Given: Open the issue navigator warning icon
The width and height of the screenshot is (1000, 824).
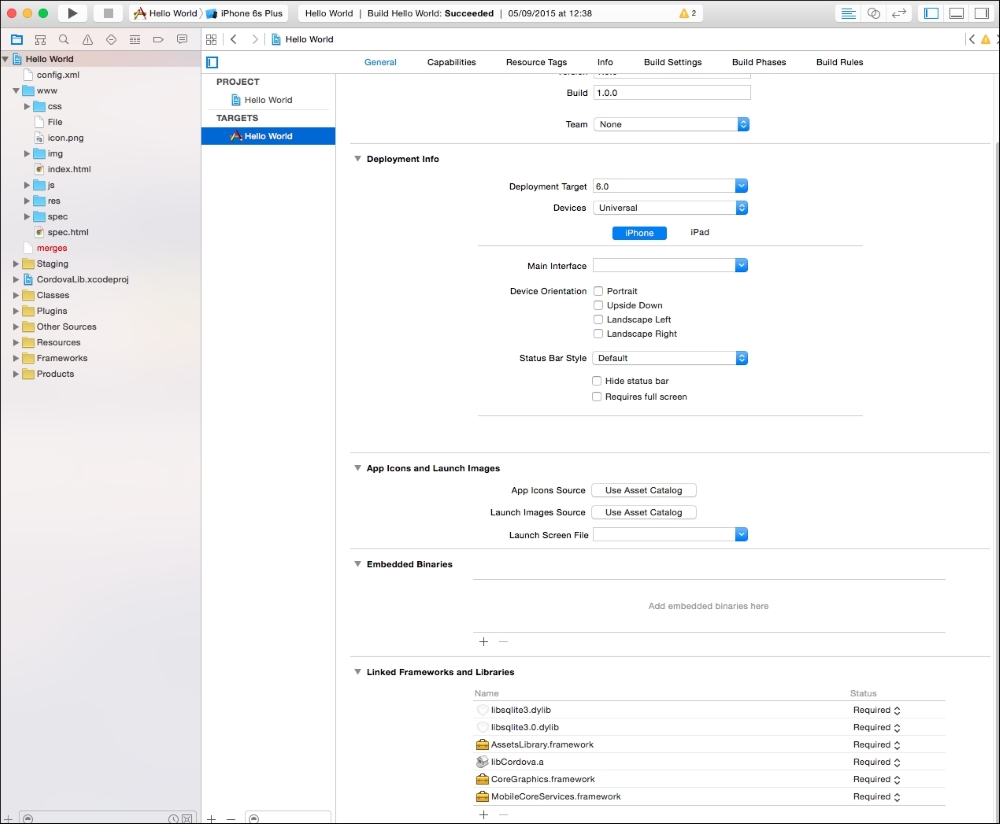Looking at the screenshot, I should click(x=87, y=40).
